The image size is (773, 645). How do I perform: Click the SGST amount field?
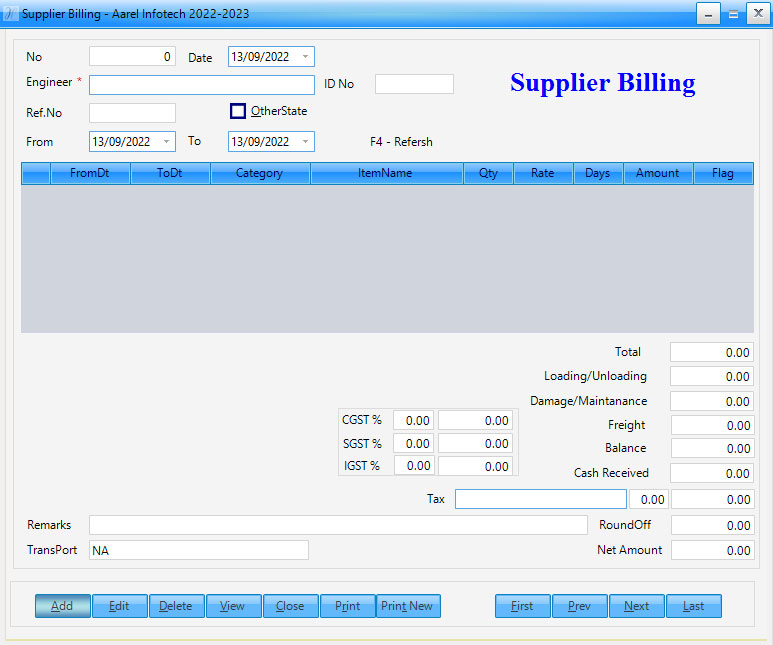click(x=475, y=443)
